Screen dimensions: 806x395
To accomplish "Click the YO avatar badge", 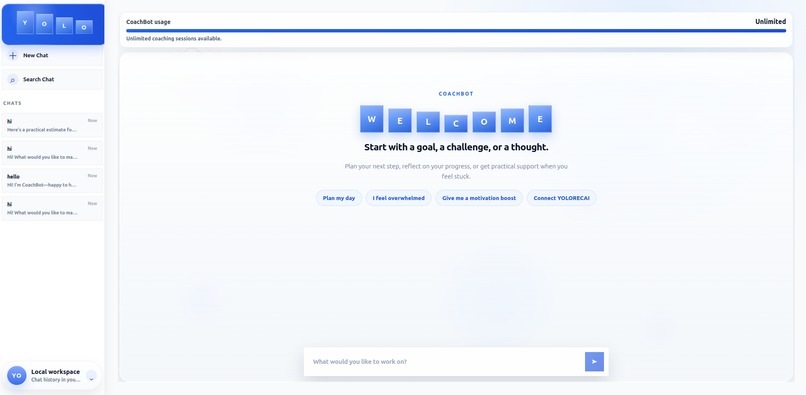I will [x=16, y=375].
